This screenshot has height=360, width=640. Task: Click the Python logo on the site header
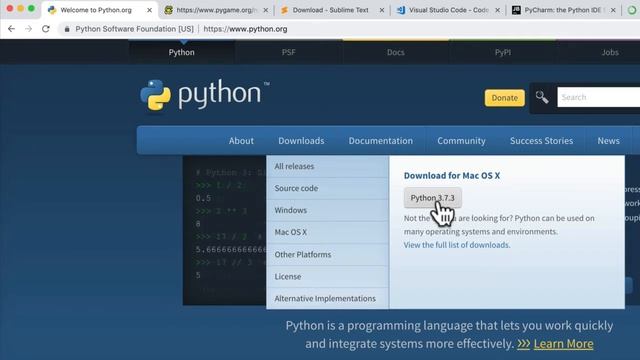[x=204, y=95]
